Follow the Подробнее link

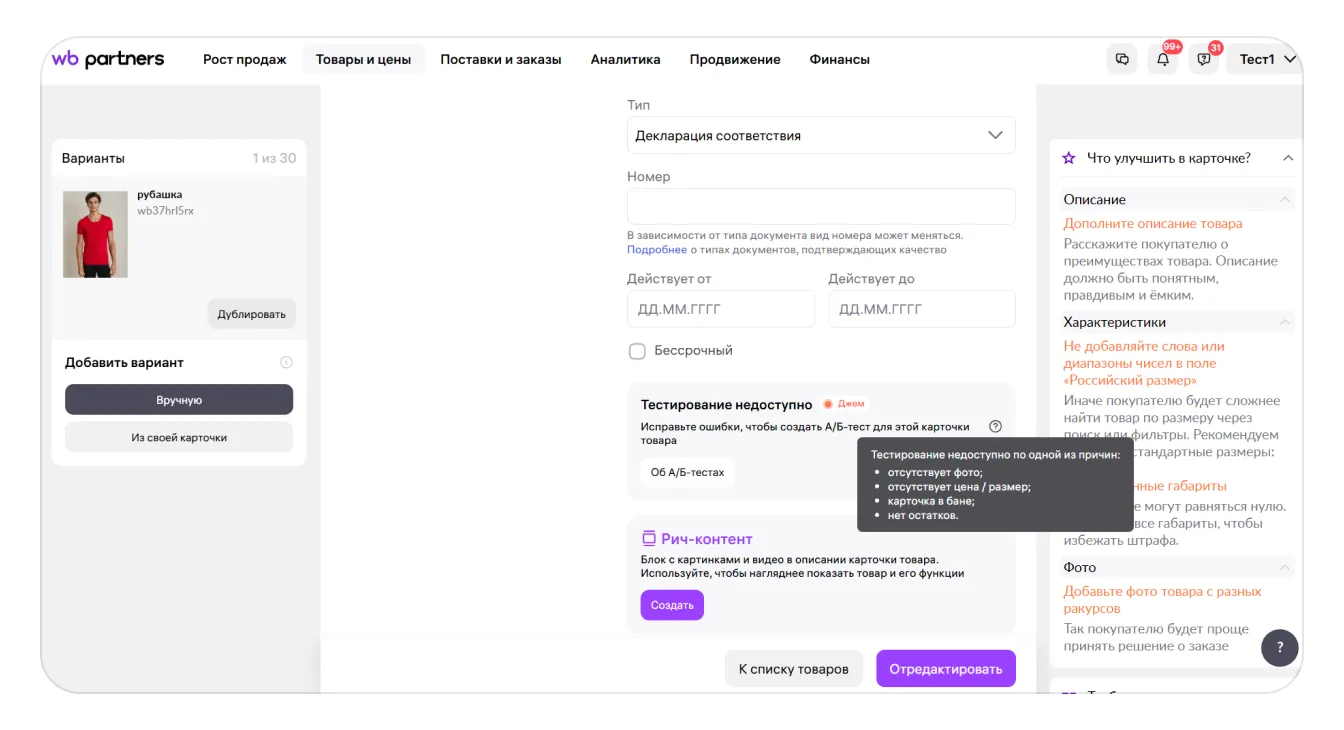click(656, 250)
